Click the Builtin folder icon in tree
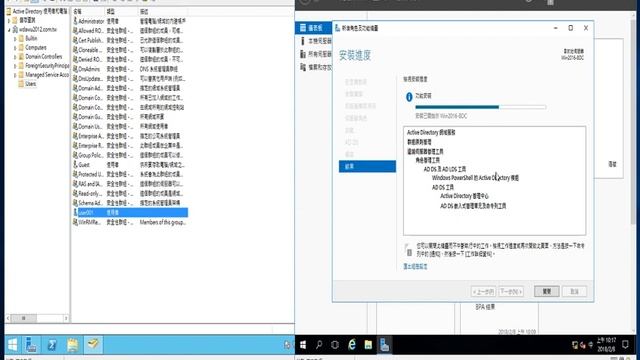640x360 pixels. 21,38
